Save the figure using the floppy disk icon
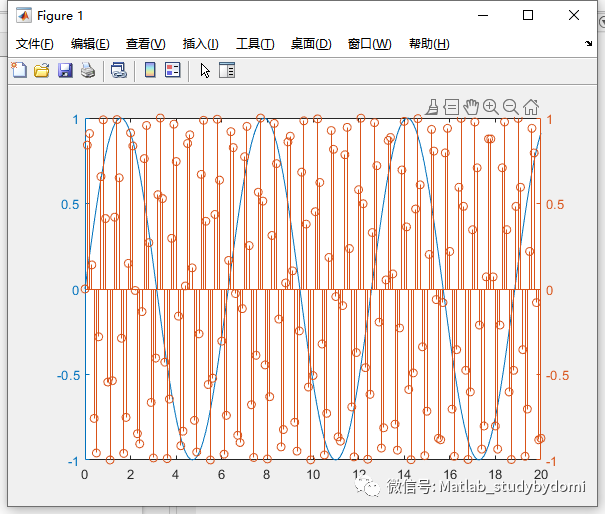The width and height of the screenshot is (605, 514). click(x=65, y=71)
